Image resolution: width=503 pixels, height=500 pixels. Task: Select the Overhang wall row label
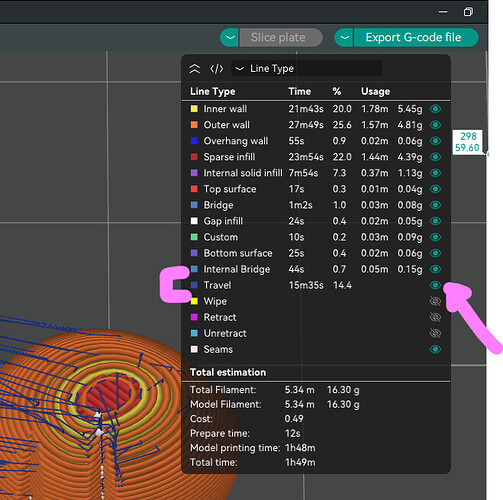coord(236,141)
